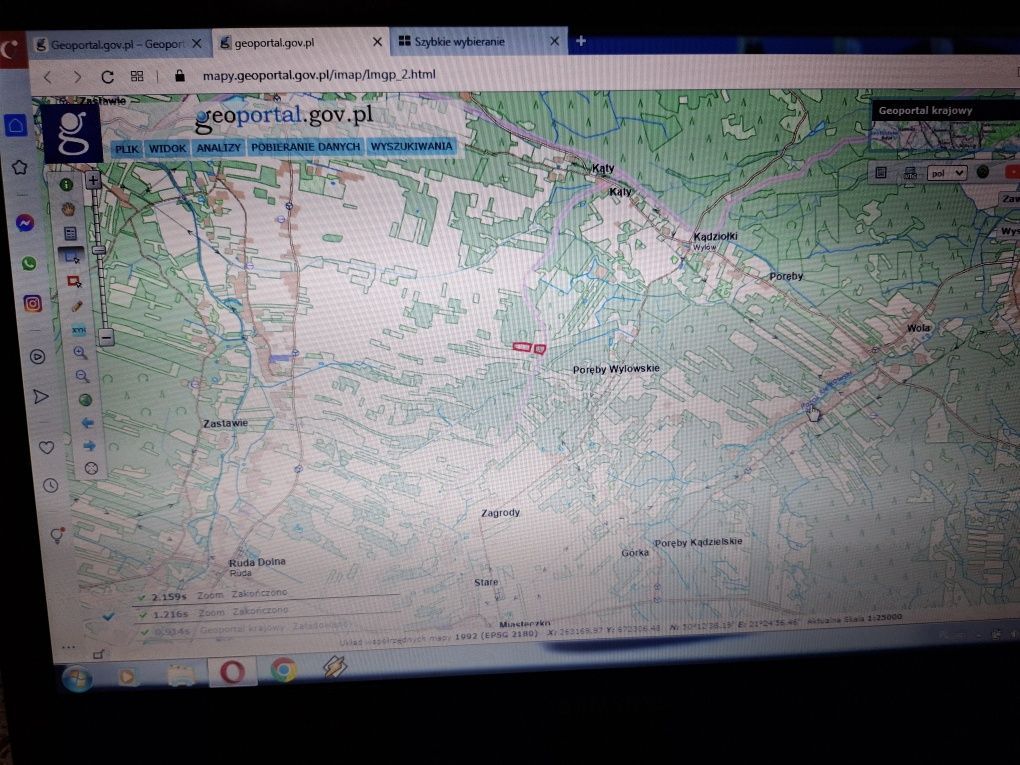Open Instagram in Opera sidebar
The image size is (1020, 765).
pos(33,303)
